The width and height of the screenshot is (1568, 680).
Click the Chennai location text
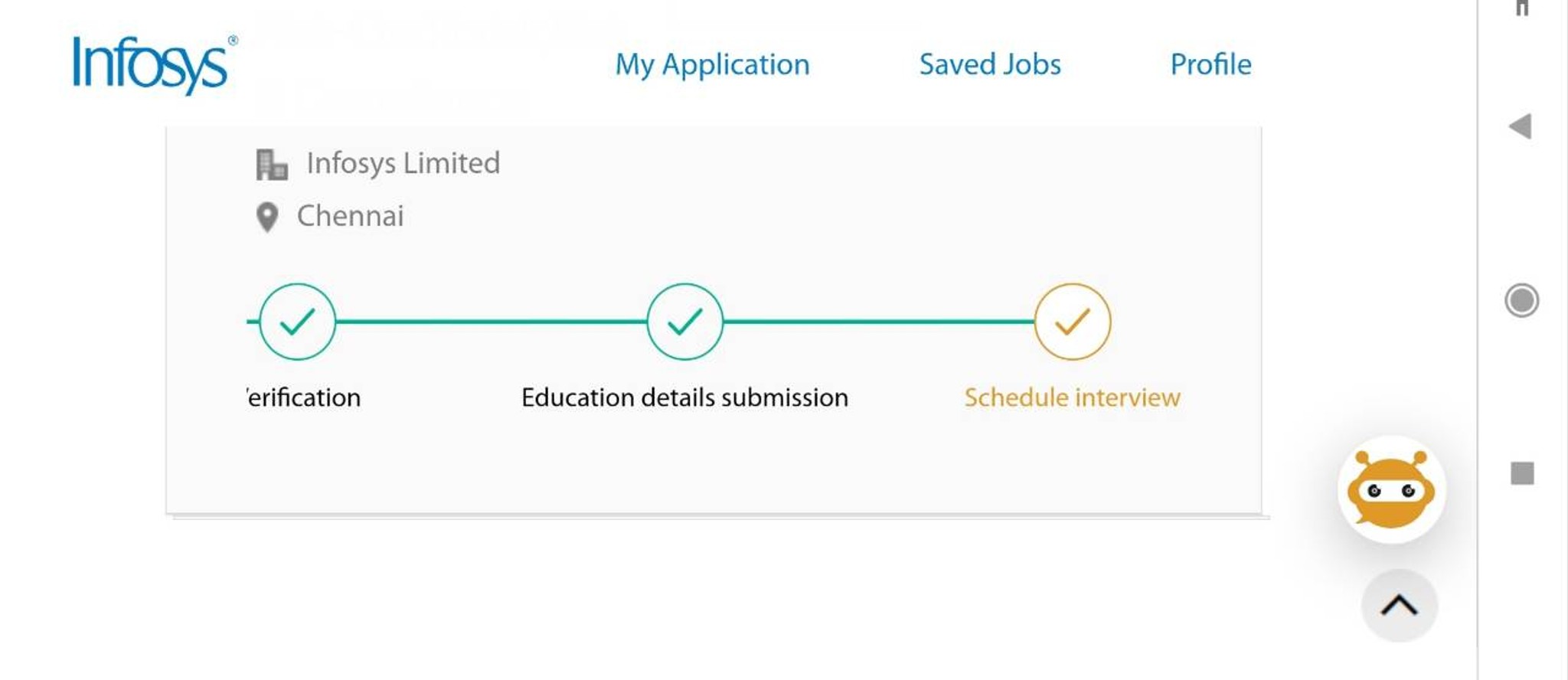pos(350,216)
